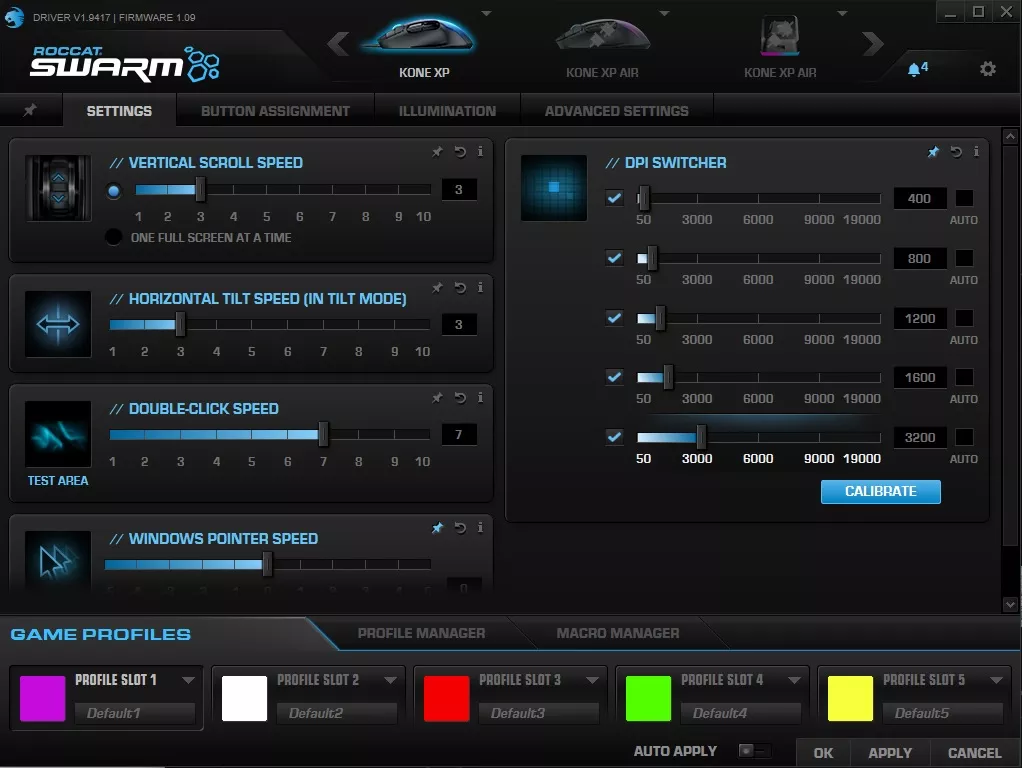Expand Profile Slot 2 dropdown
The image size is (1022, 768).
(390, 680)
